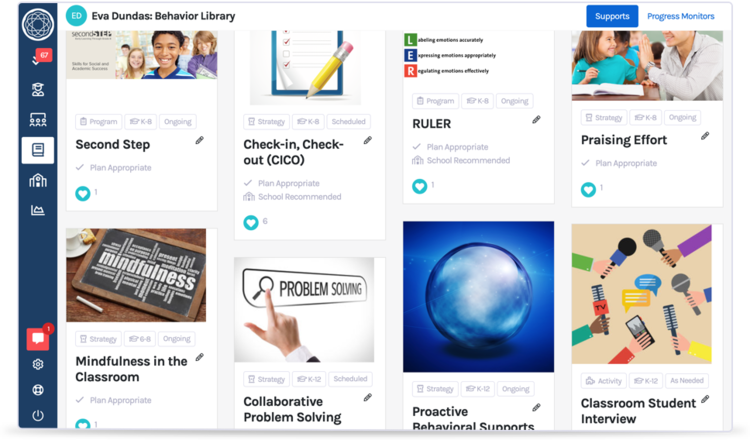Toggle the heart favorite on RULER card

(x=419, y=186)
